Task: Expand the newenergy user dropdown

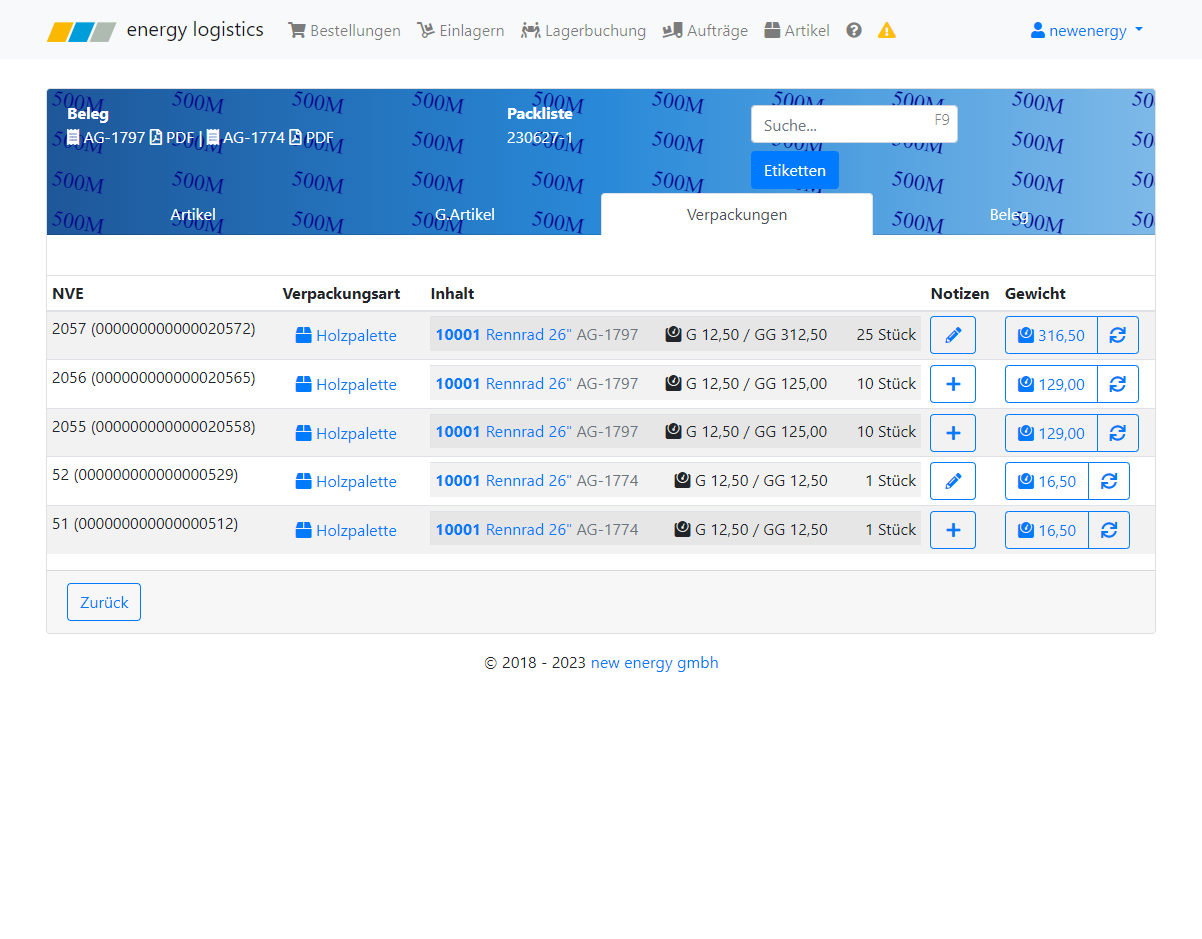Action: (x=1087, y=30)
